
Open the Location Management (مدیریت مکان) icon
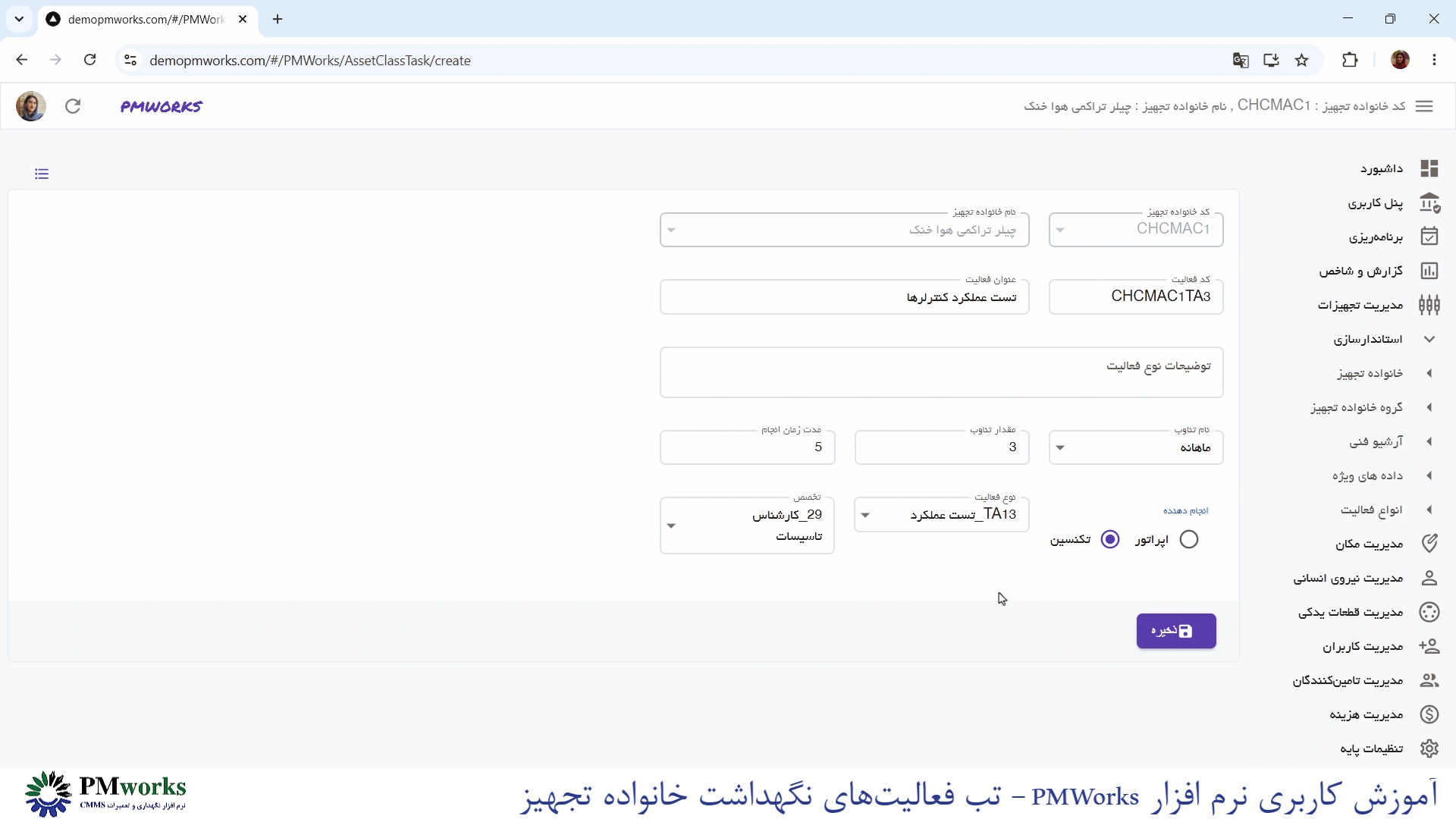1429,544
